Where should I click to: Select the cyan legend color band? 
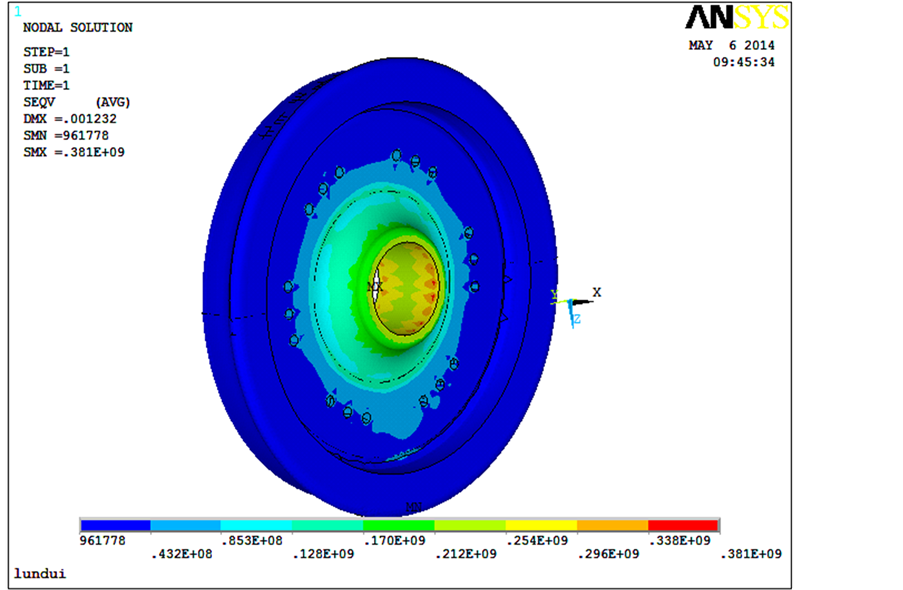click(x=257, y=525)
